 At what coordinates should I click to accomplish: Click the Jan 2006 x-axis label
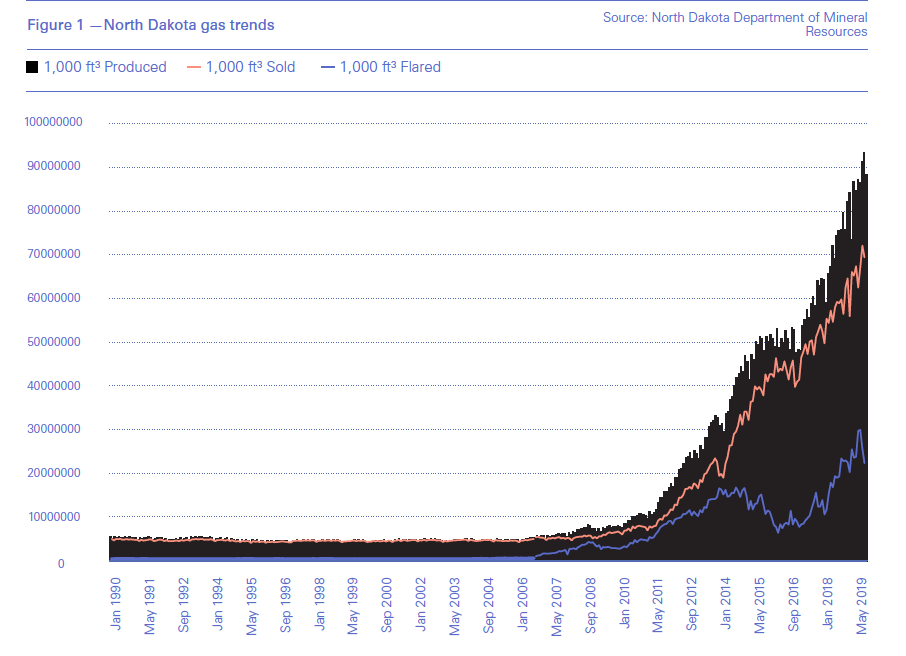[x=522, y=601]
